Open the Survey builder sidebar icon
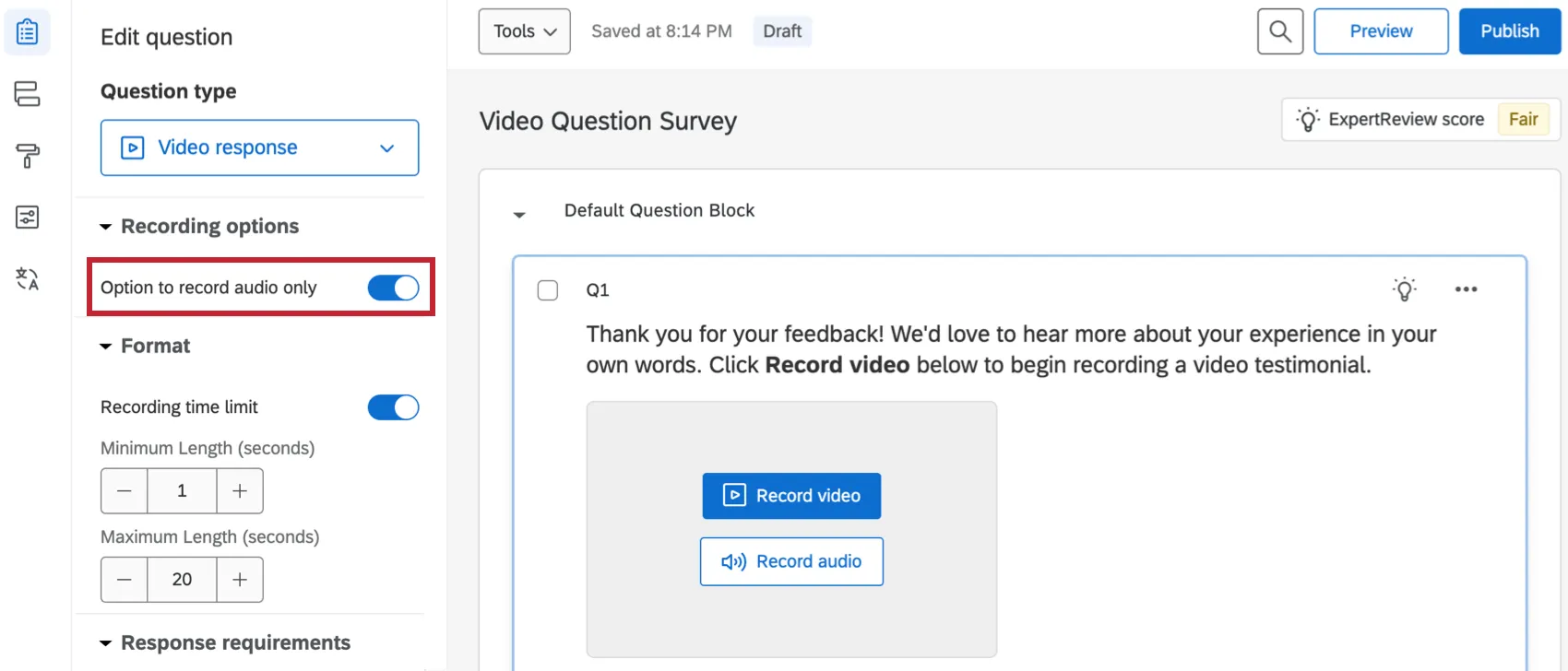Image resolution: width=1568 pixels, height=671 pixels. pos(28,32)
